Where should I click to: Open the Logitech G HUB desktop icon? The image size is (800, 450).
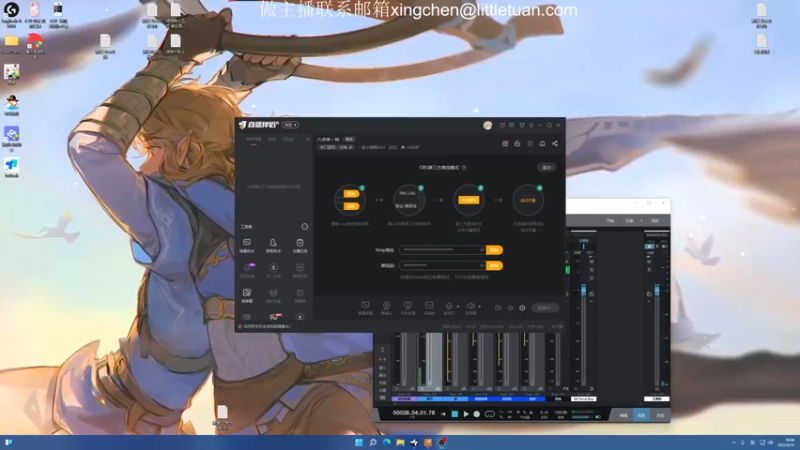coord(11,10)
